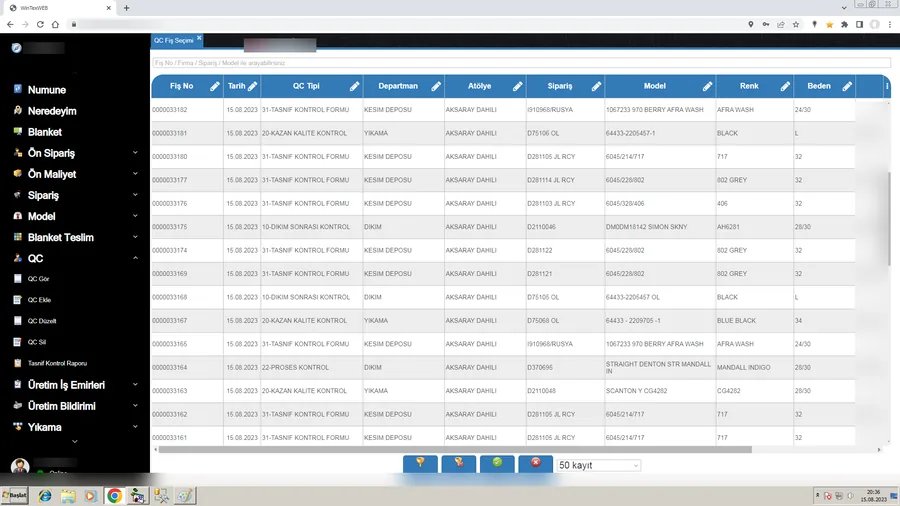
Task: Click the table horizontal scrollbar
Action: (455, 450)
